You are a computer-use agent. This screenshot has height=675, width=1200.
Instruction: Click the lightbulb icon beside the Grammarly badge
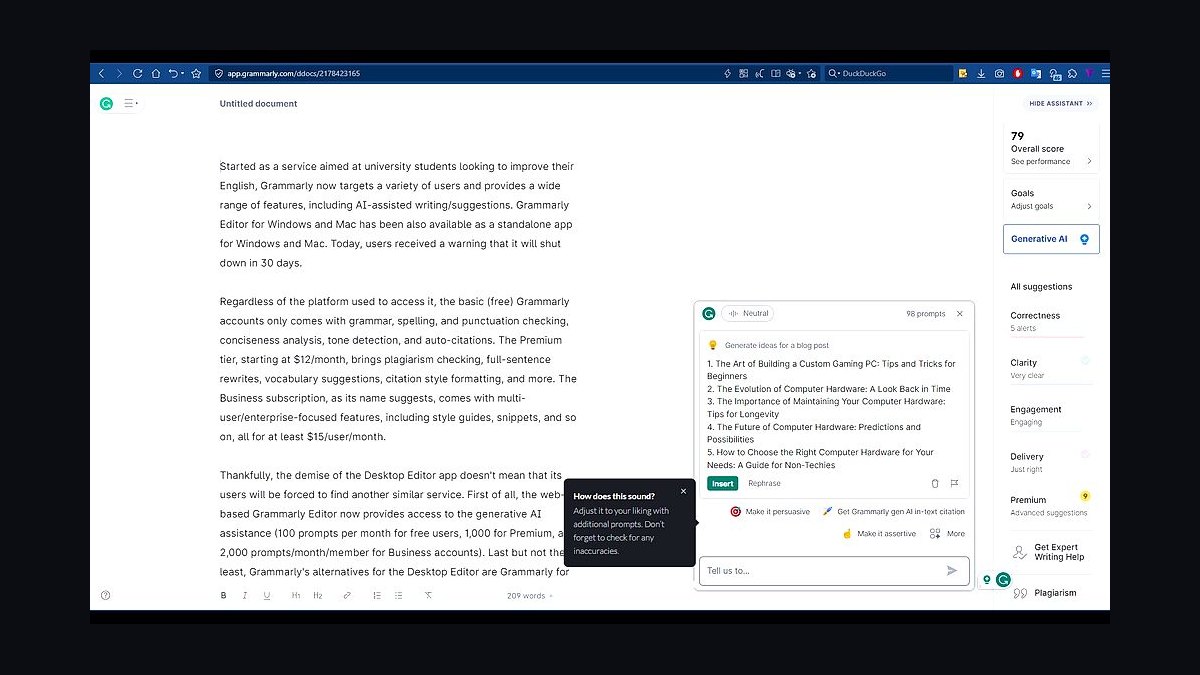pos(987,579)
